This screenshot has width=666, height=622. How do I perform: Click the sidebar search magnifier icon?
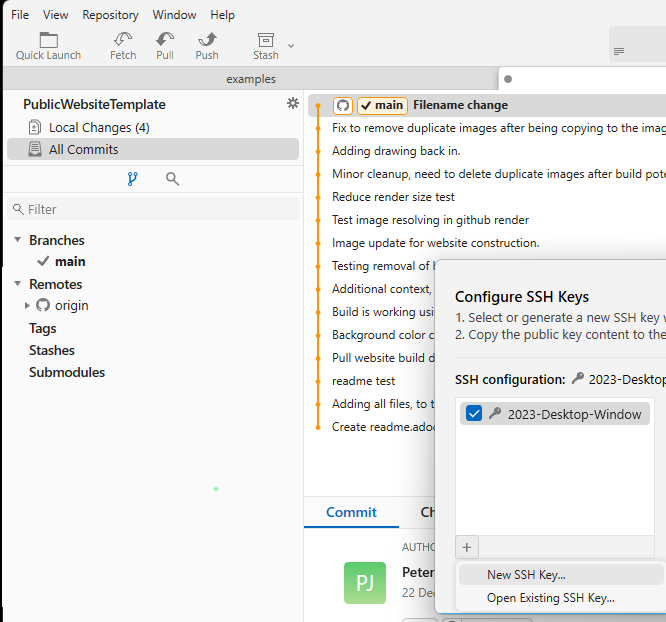[172, 179]
